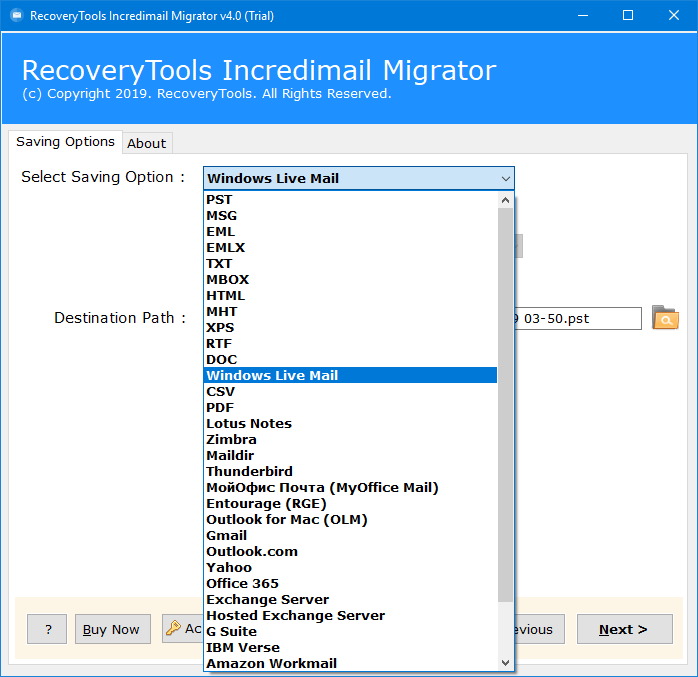Select Hosted Exchange Server option

350,616
